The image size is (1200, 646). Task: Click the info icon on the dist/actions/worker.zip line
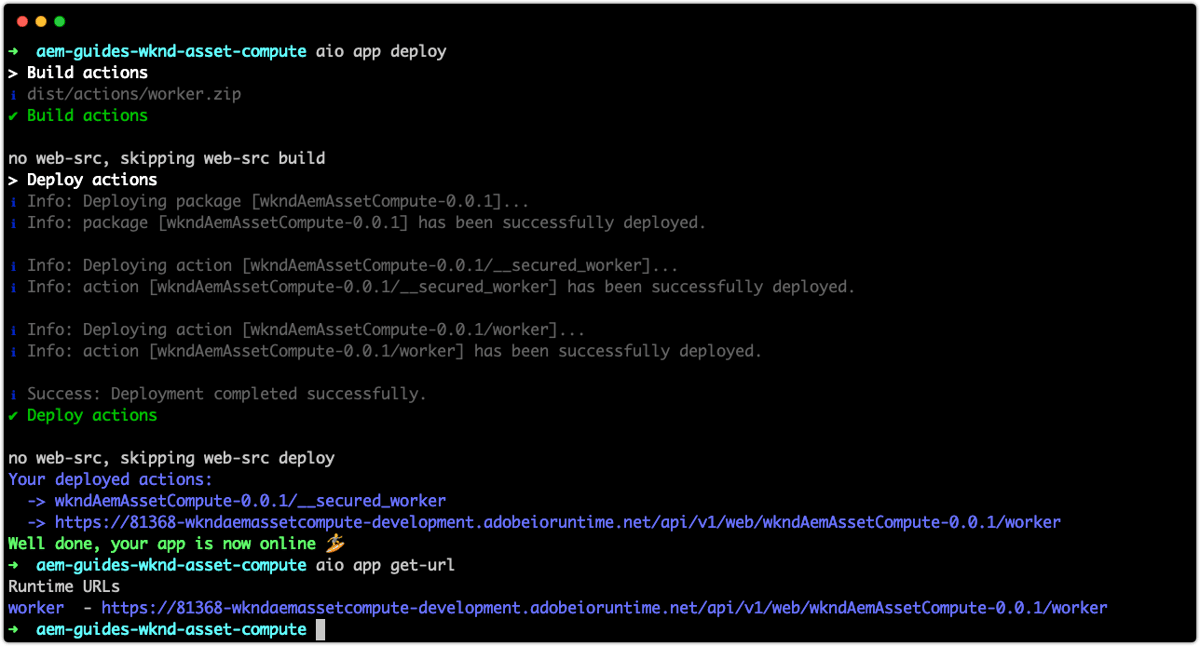click(x=11, y=93)
